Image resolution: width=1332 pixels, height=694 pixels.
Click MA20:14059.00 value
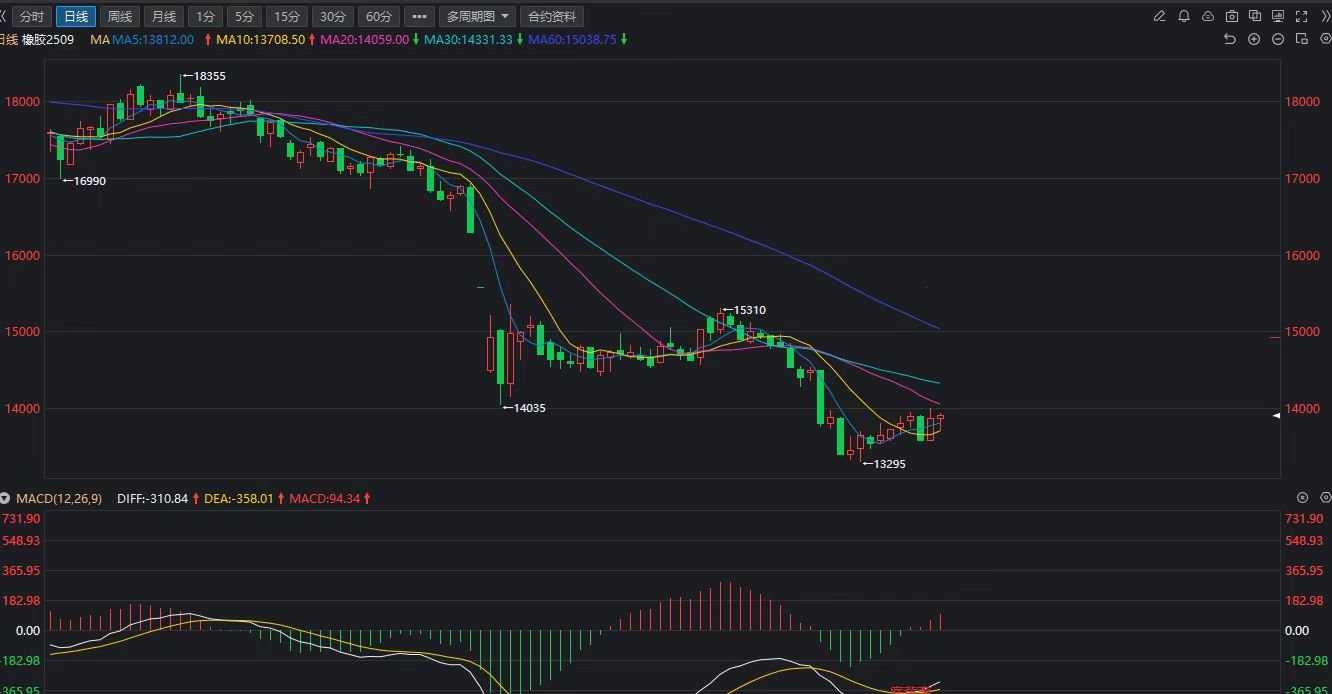(x=364, y=39)
